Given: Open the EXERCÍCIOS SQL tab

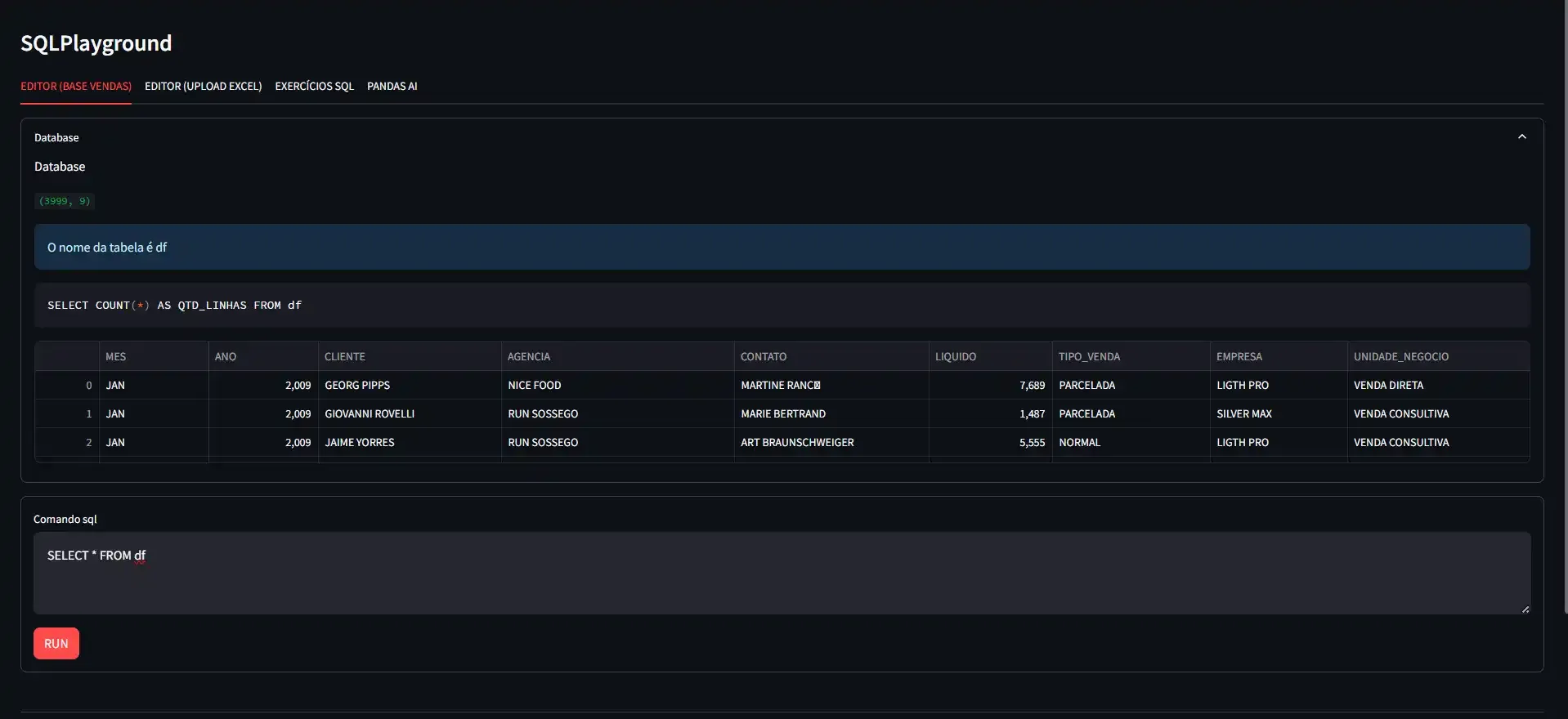Looking at the screenshot, I should [314, 86].
